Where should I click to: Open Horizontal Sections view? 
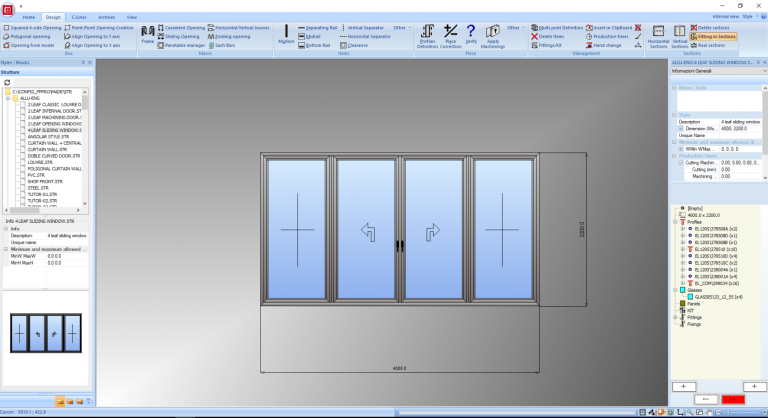[659, 36]
